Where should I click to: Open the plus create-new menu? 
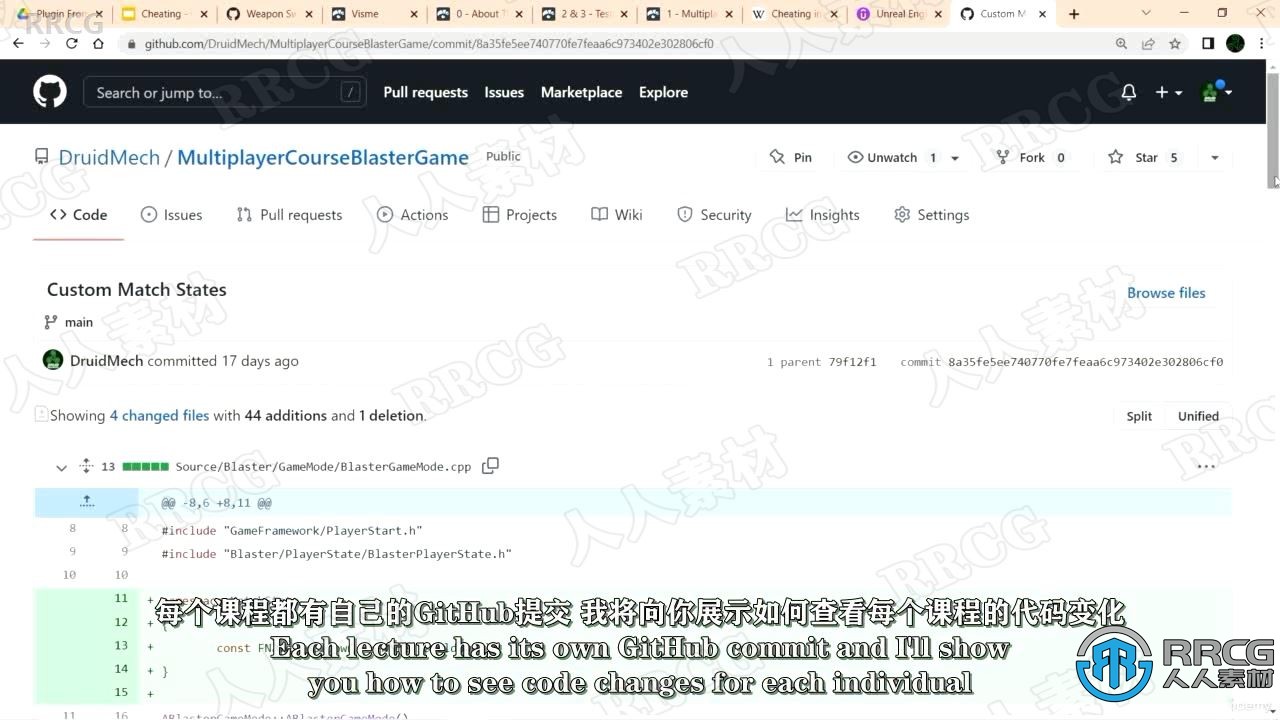tap(1169, 92)
